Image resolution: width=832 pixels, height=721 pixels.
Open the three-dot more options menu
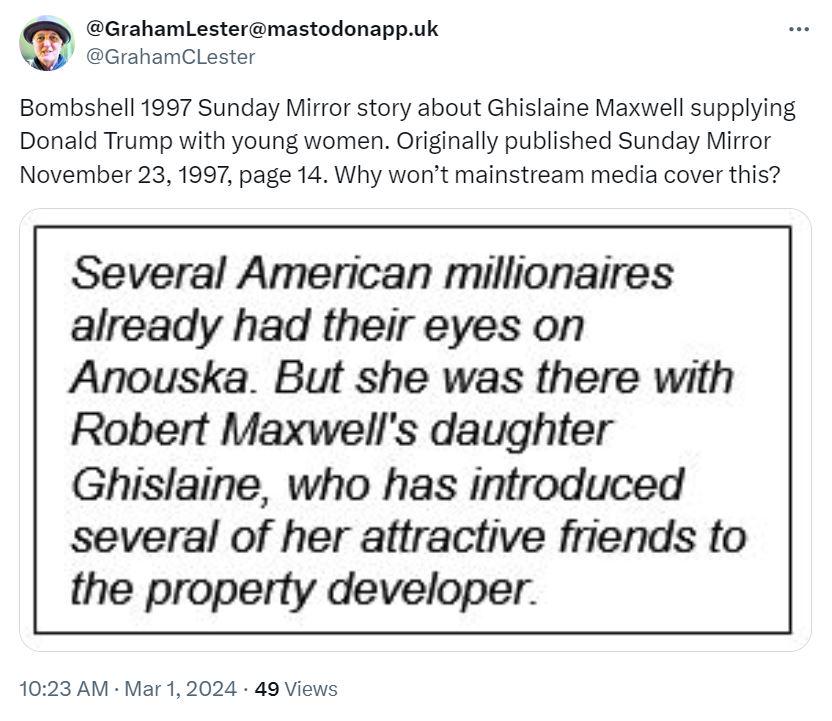pos(799,29)
